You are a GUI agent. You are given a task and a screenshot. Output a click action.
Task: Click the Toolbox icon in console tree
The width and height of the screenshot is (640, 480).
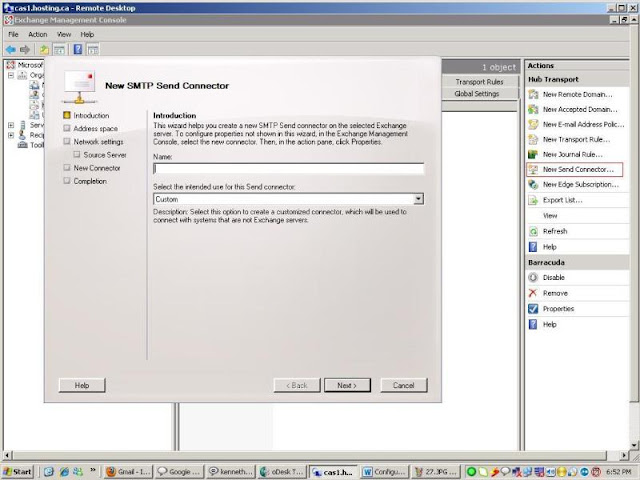pos(22,145)
